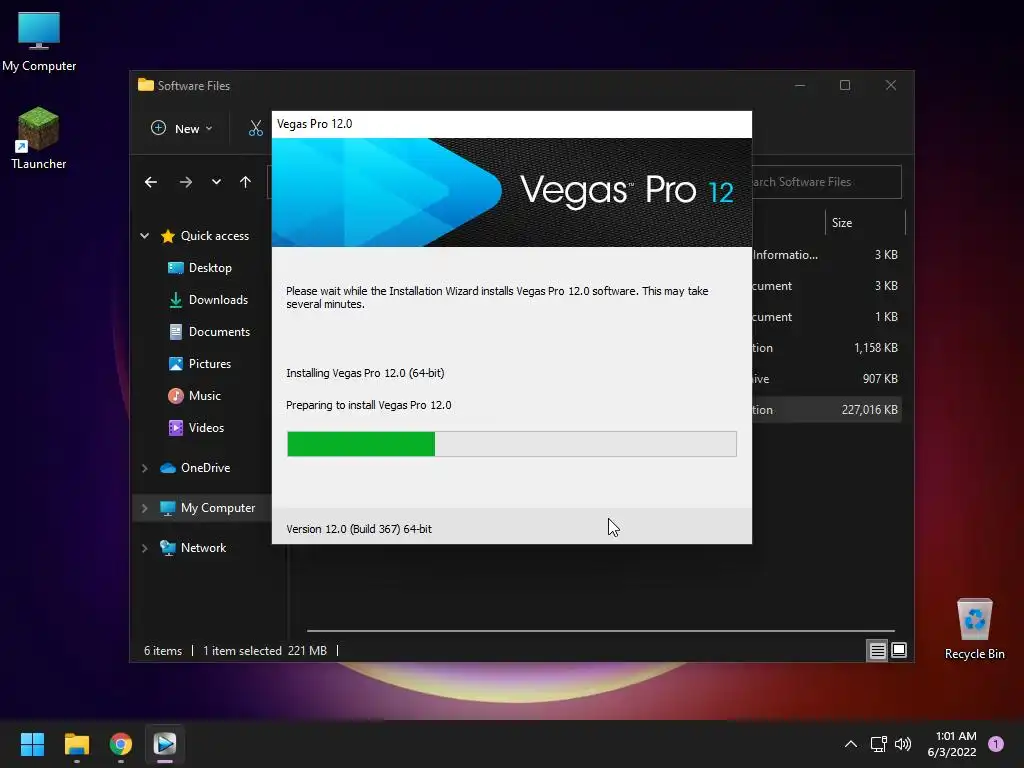Viewport: 1024px width, 768px height.
Task: Minimize the Software Files window
Action: 800,86
